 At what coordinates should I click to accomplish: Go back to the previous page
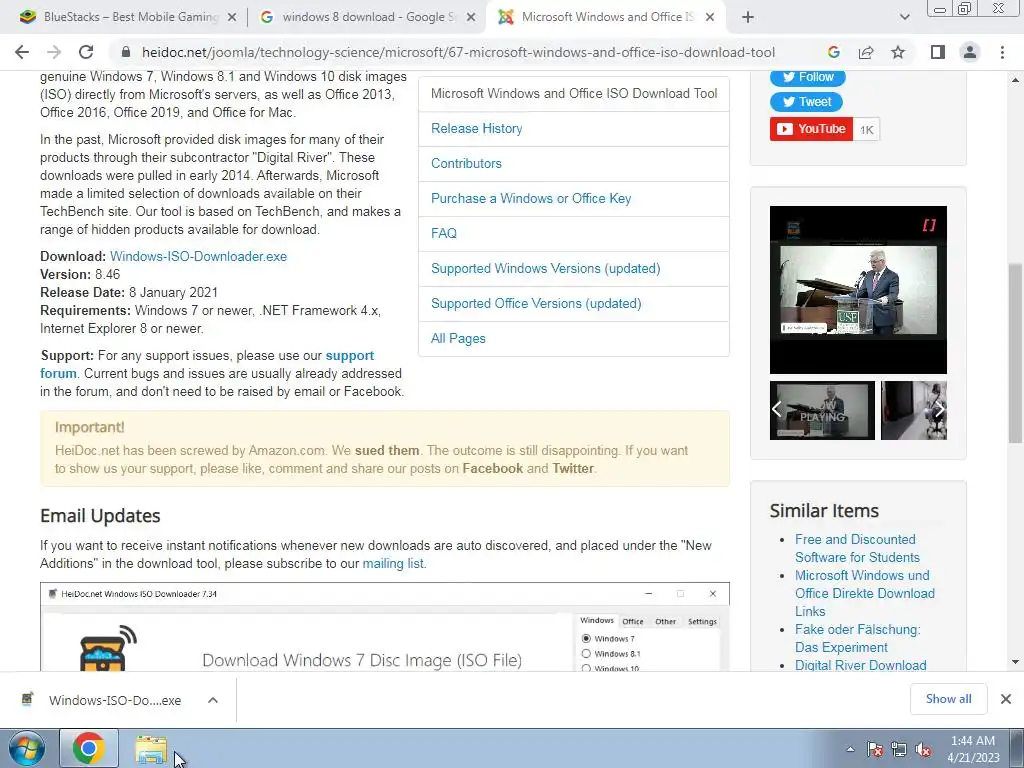point(22,52)
